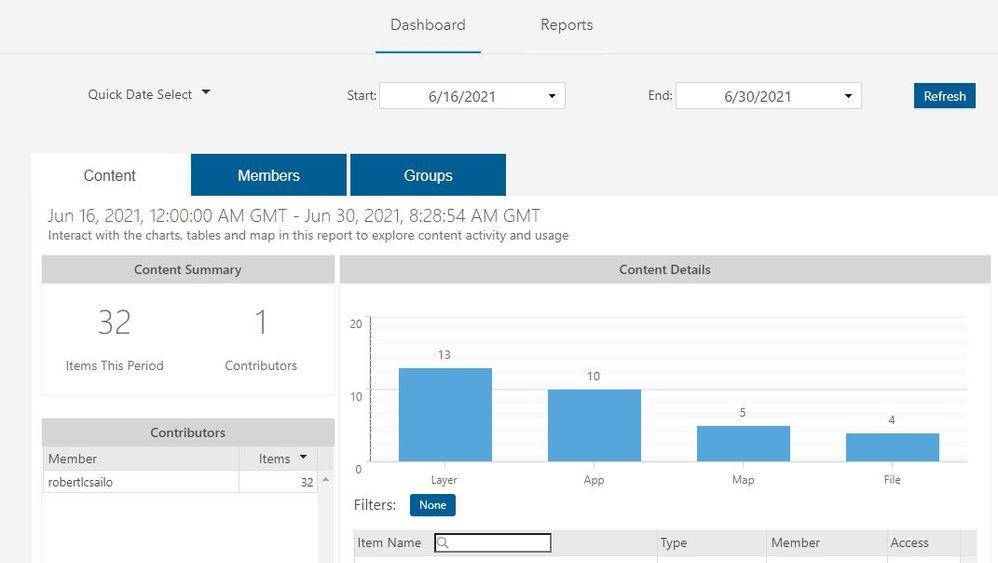Sort contributors by the Items column arrow

[304, 458]
